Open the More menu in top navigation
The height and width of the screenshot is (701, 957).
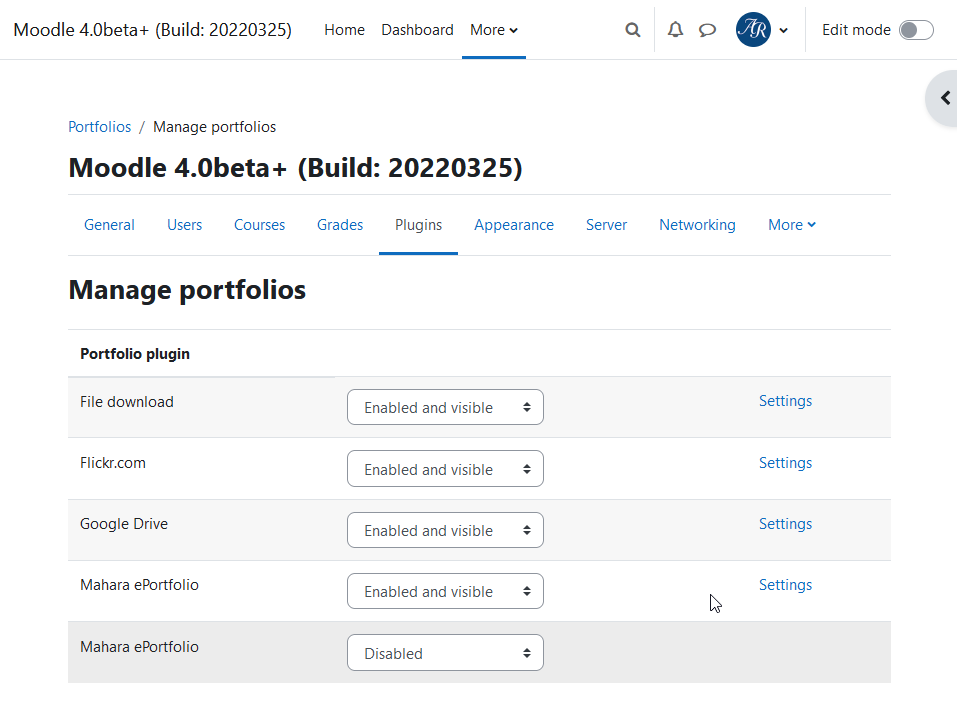pos(494,30)
